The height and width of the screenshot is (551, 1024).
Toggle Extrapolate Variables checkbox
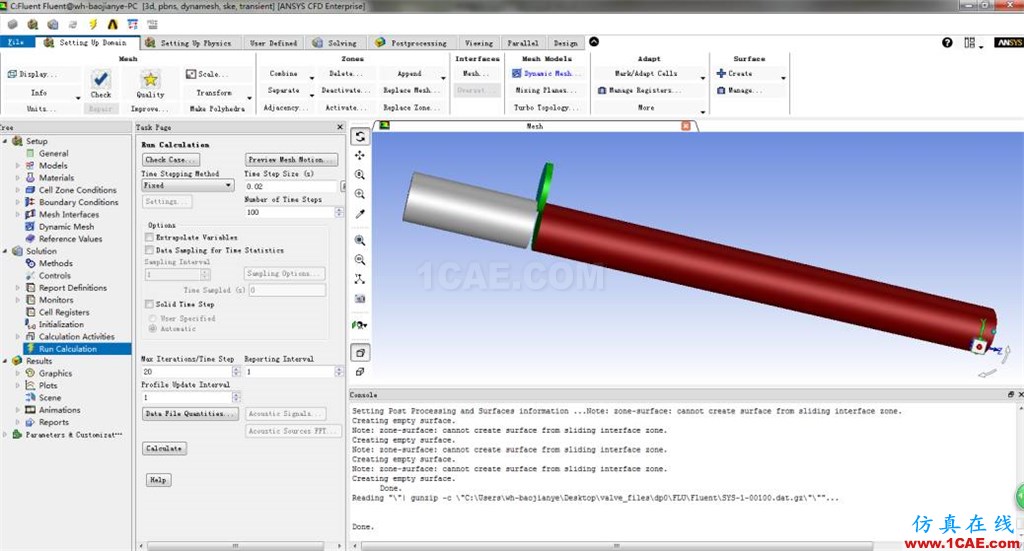click(x=150, y=238)
